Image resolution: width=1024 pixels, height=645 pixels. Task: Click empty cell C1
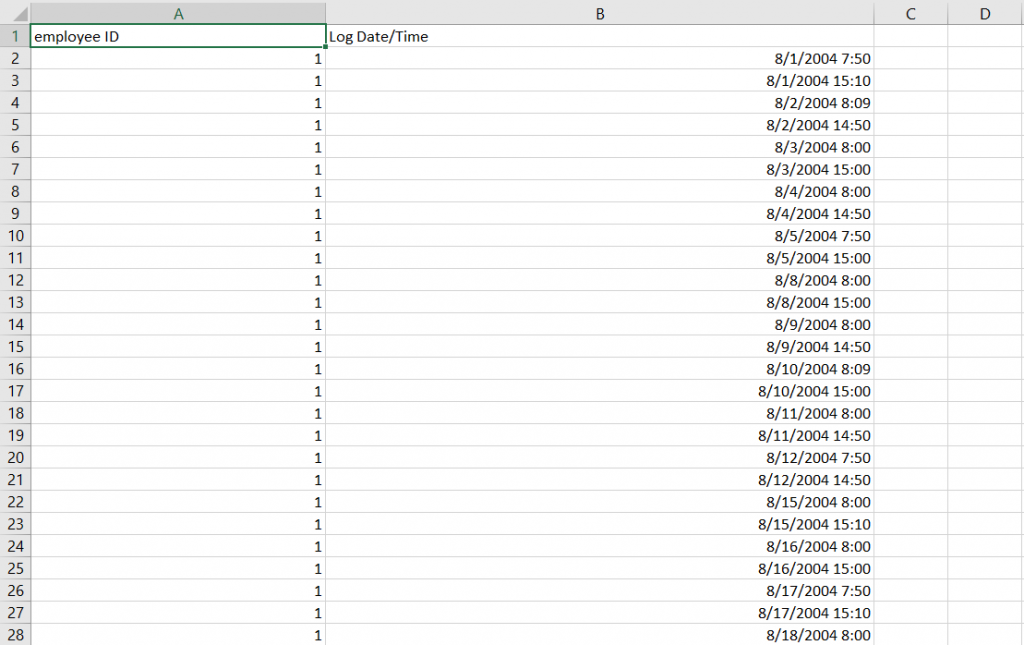[911, 36]
